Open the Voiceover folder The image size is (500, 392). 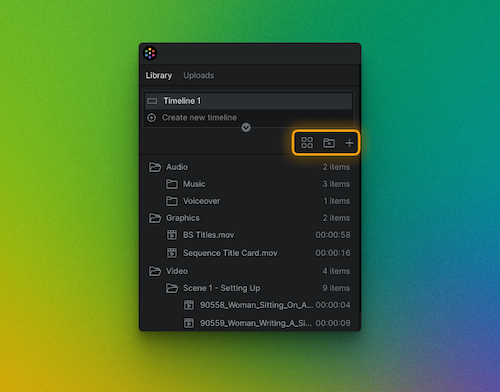(172, 201)
